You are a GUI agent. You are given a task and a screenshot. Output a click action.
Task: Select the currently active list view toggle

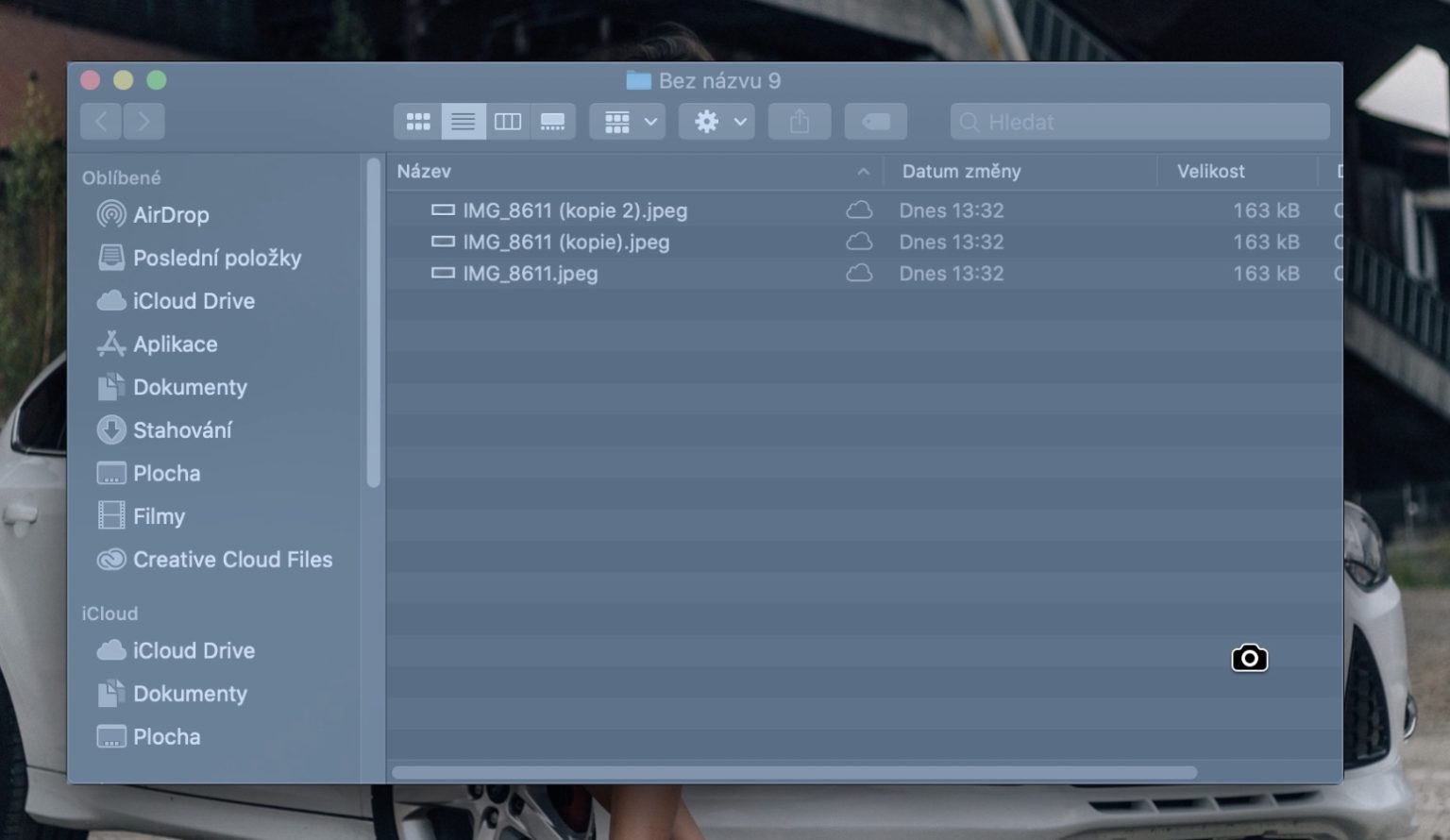[463, 121]
